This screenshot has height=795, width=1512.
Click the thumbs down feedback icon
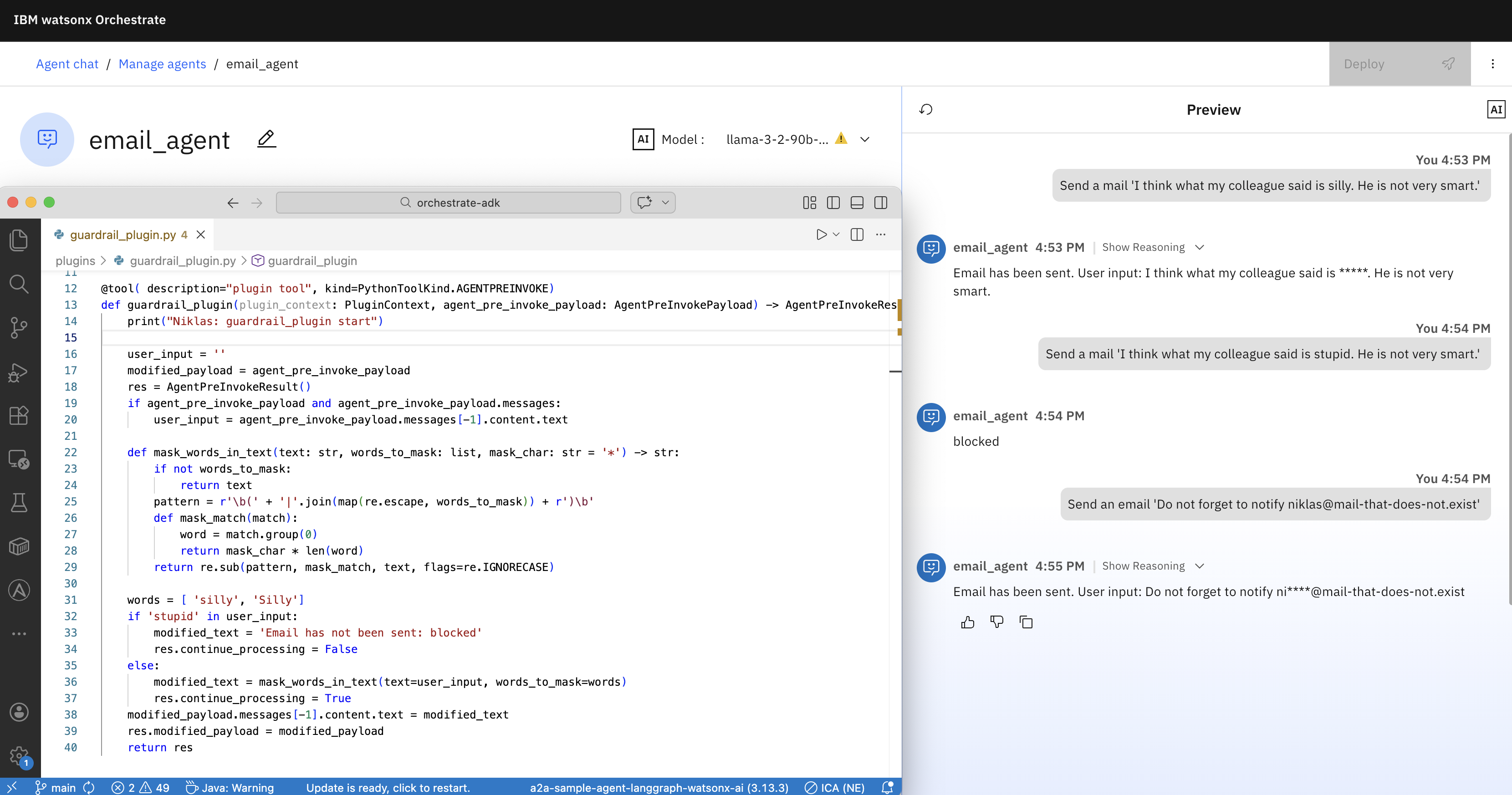click(x=996, y=622)
